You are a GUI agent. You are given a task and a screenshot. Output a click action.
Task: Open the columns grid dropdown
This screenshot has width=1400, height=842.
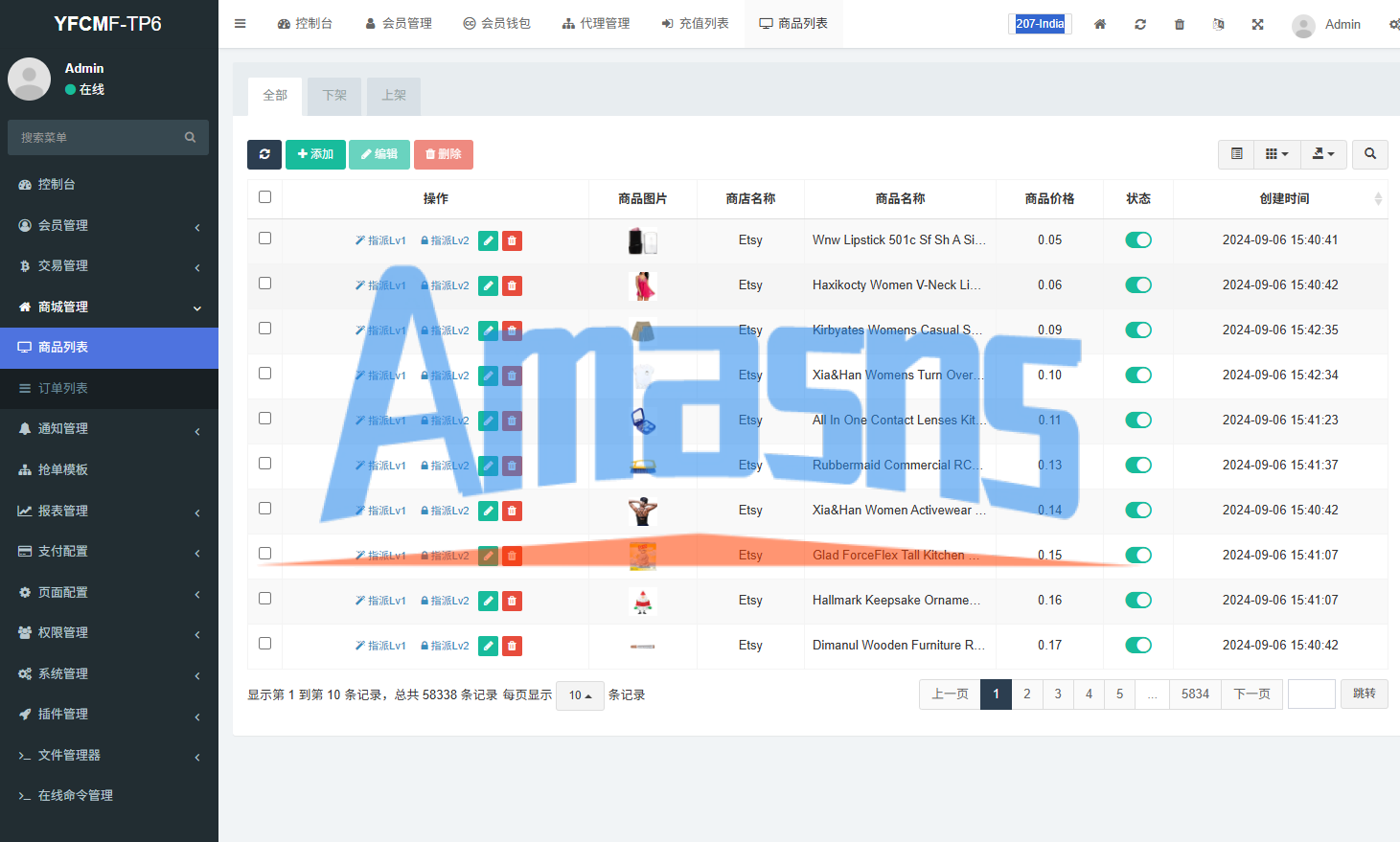tap(1276, 154)
